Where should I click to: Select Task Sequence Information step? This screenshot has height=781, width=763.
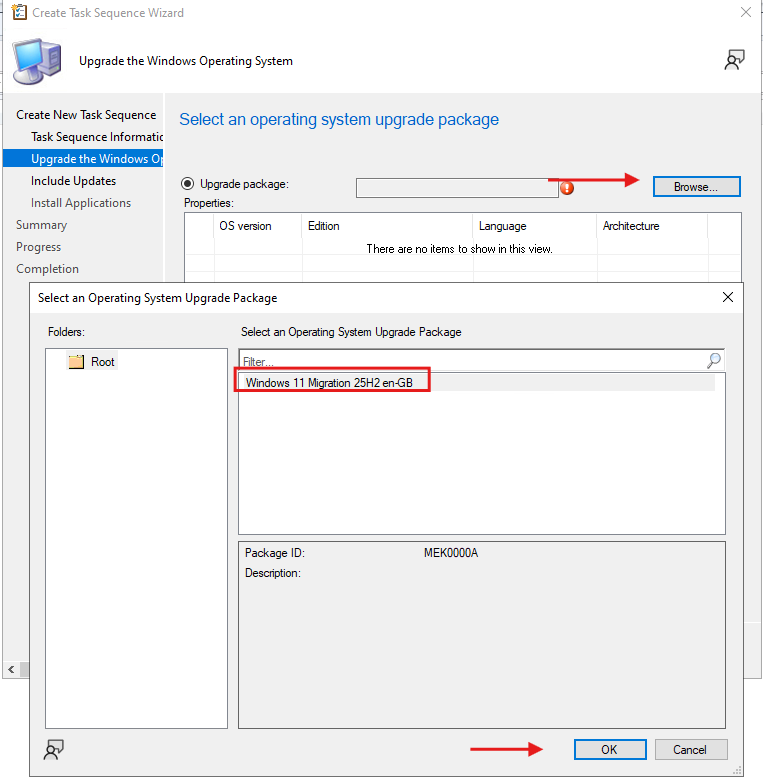point(97,137)
